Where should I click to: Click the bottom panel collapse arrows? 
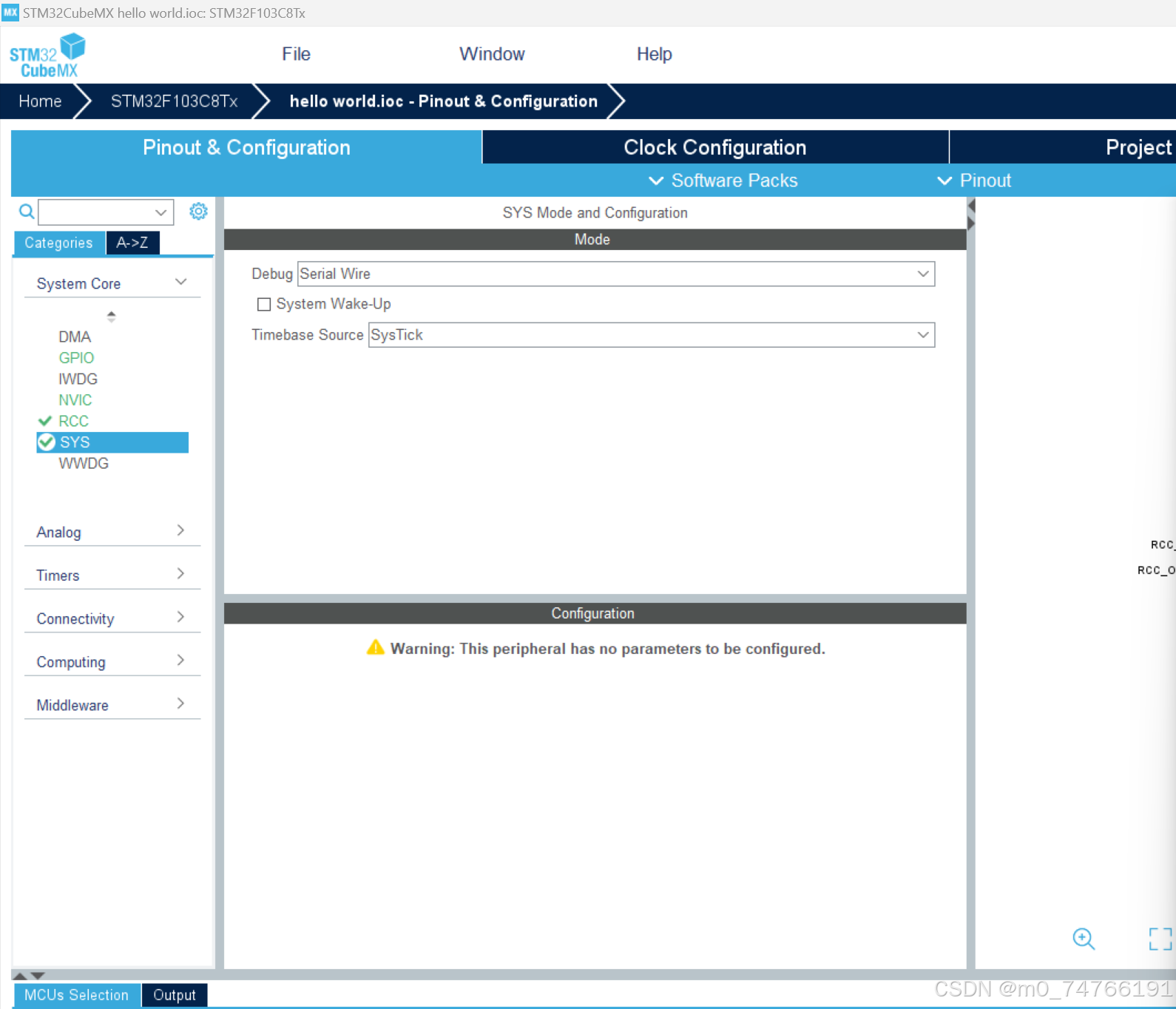(30, 976)
